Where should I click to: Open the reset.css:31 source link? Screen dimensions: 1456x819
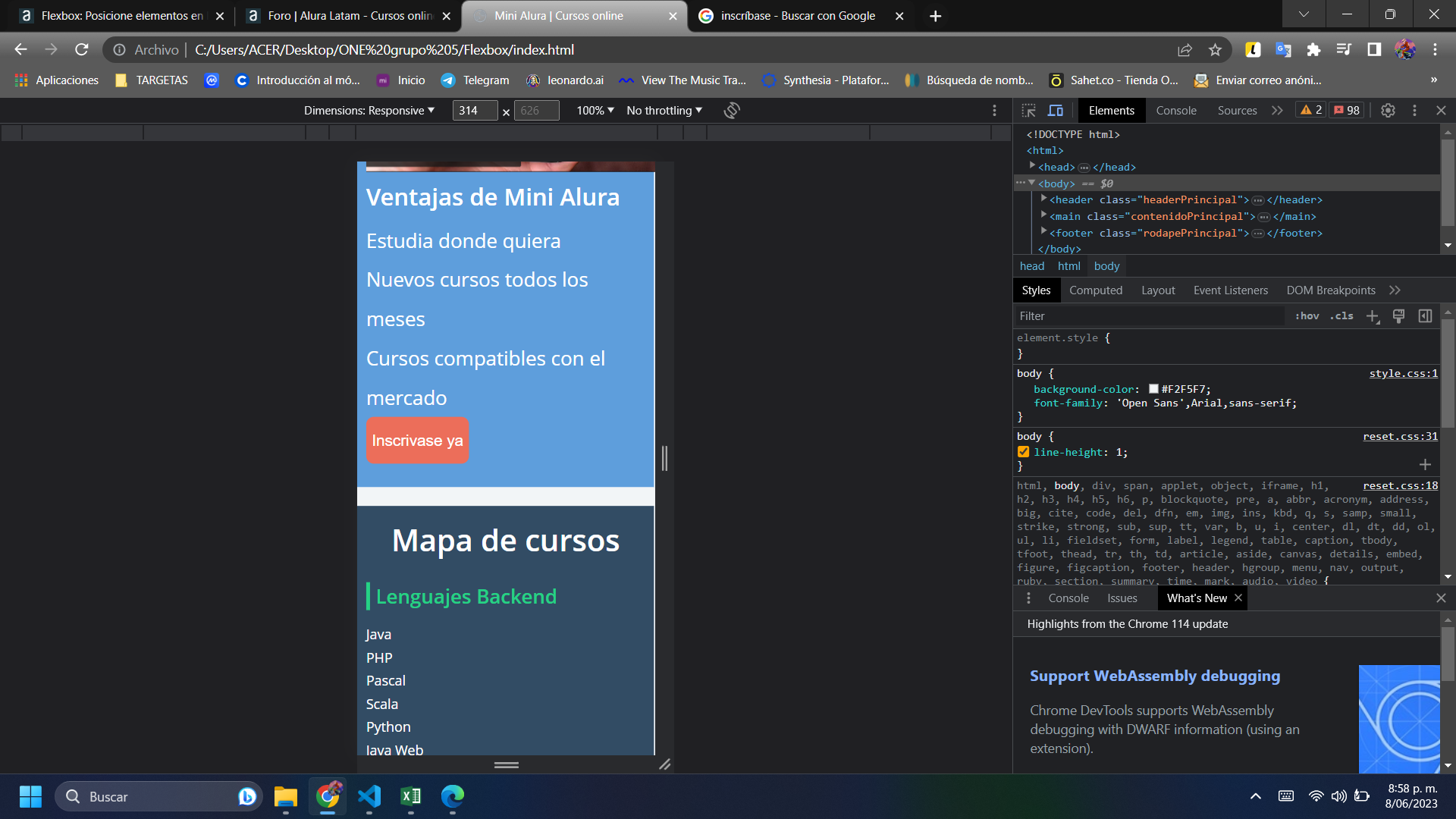[x=1400, y=436]
